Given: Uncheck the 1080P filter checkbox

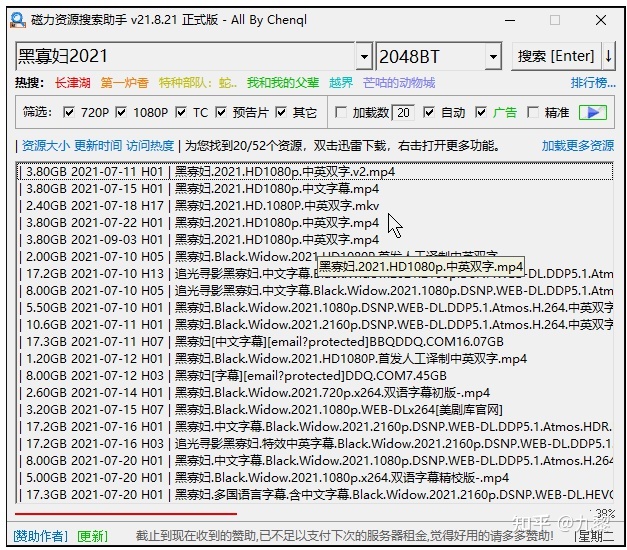Looking at the screenshot, I should (x=125, y=112).
